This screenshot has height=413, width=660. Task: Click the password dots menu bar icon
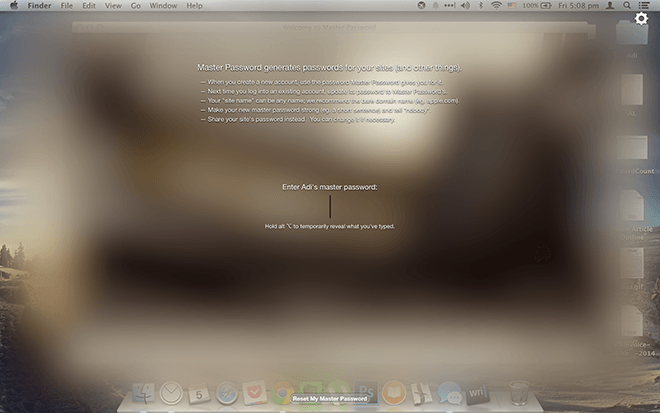pyautogui.click(x=450, y=5)
